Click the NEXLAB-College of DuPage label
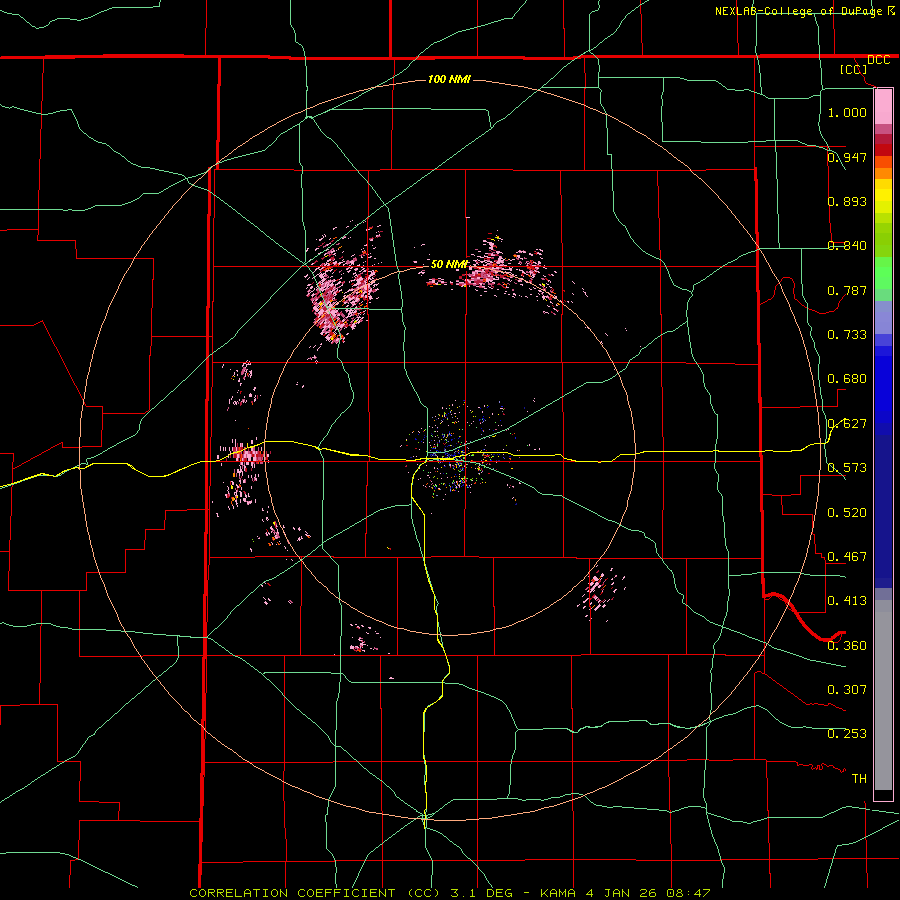Screen dimensions: 900x900 click(x=800, y=11)
